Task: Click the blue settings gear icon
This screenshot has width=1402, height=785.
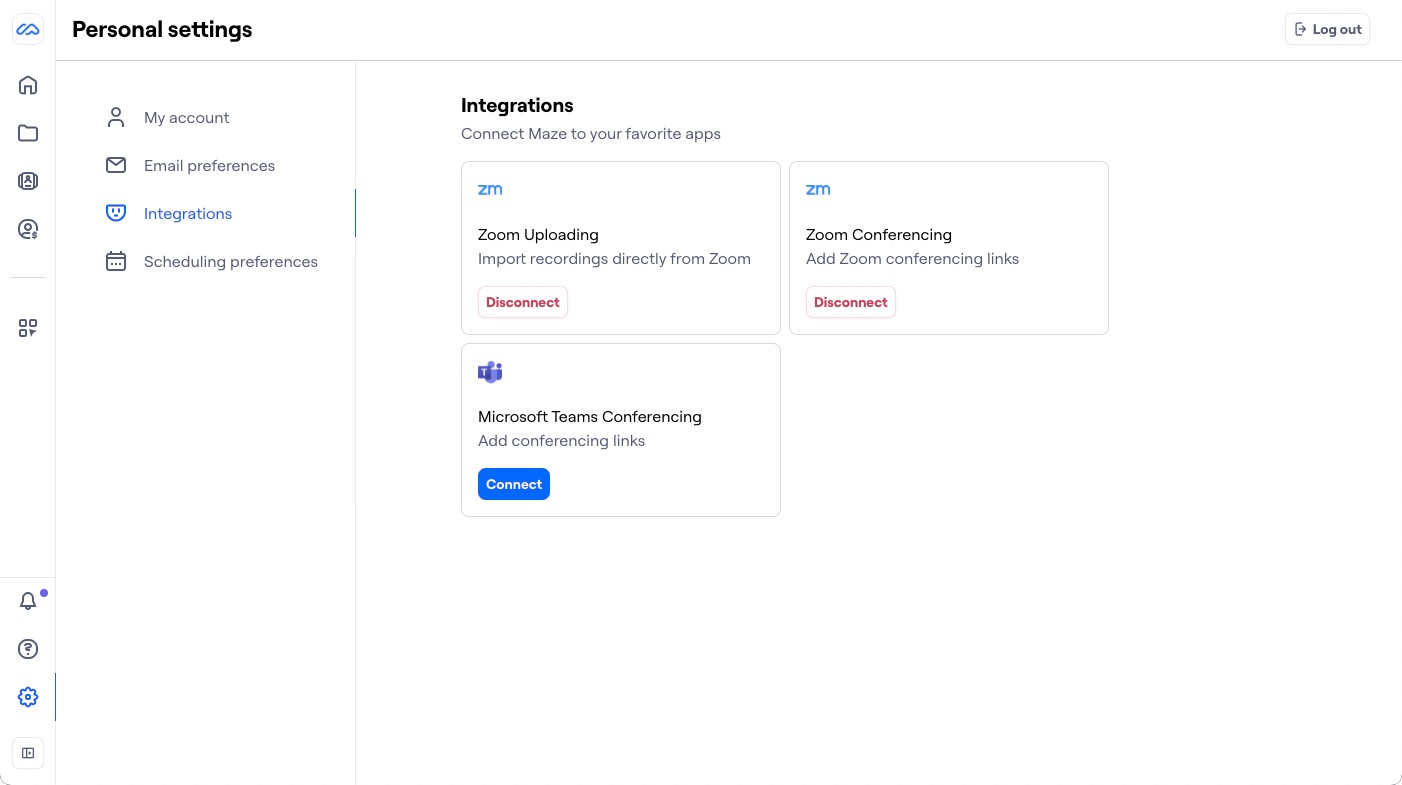Action: pyautogui.click(x=28, y=697)
